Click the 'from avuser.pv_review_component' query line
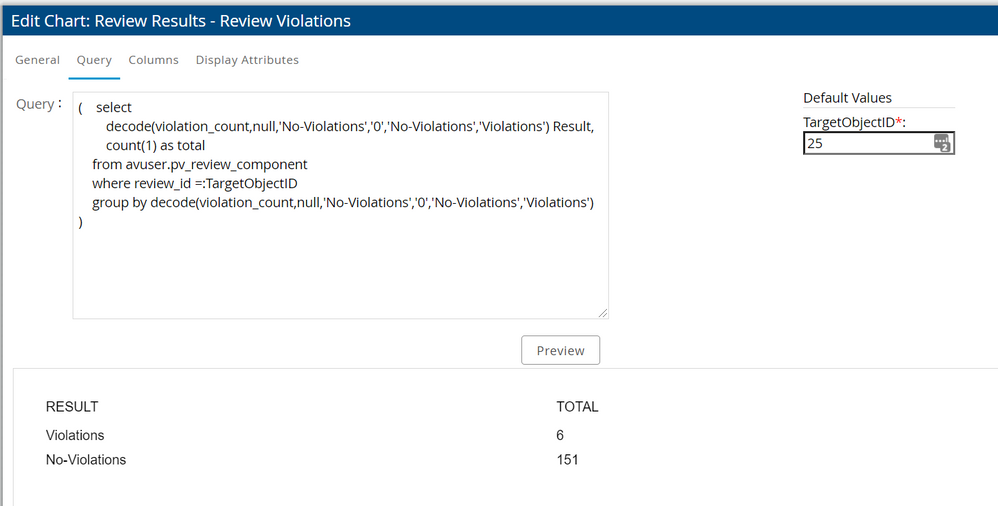 tap(199, 164)
